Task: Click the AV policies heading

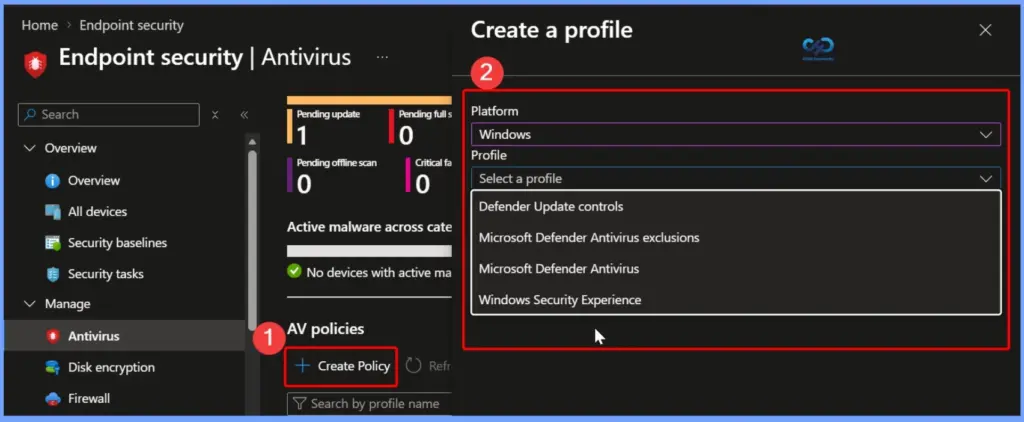Action: pos(325,329)
